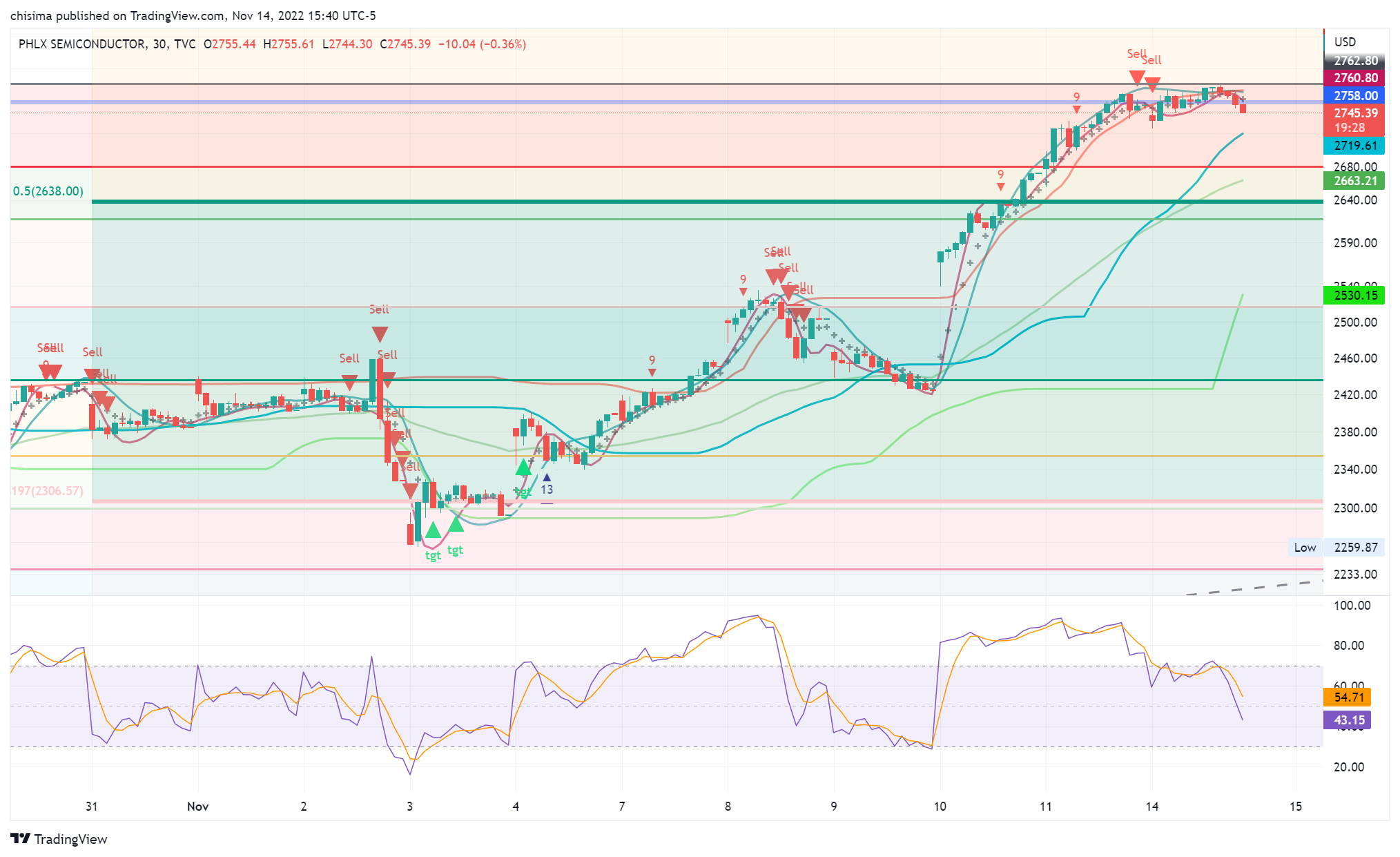Open the USD currency selector
The image size is (1400, 857).
tap(1345, 42)
